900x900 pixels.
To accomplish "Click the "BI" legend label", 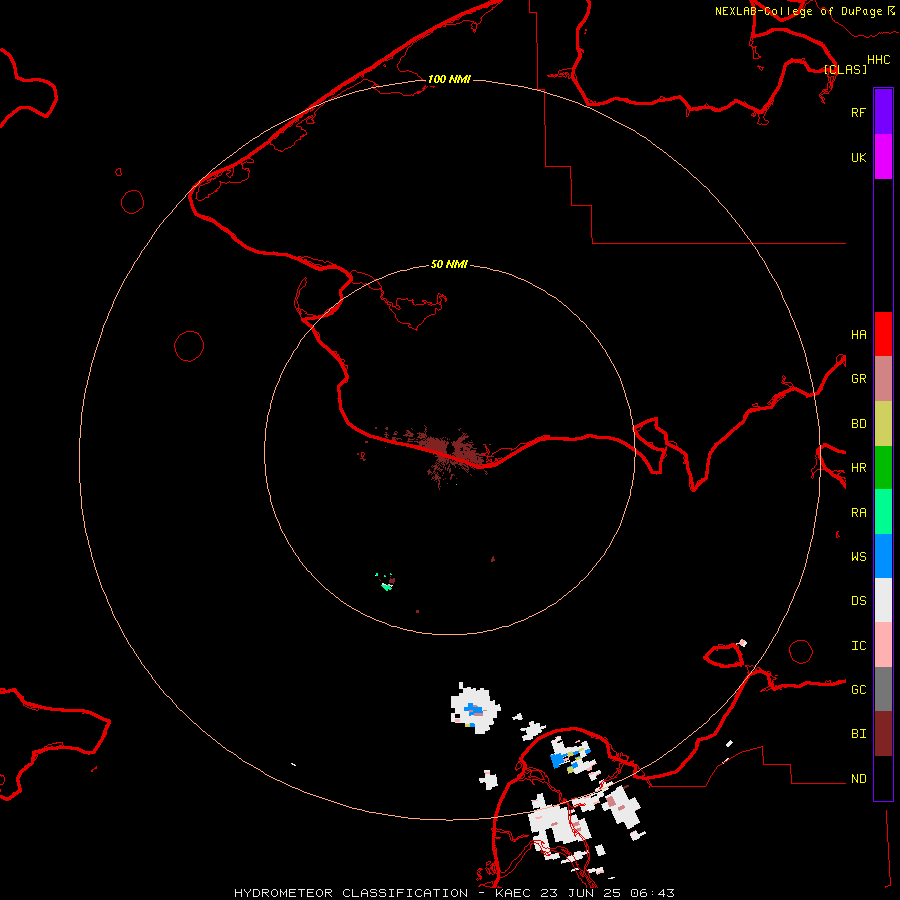I will pos(858,734).
